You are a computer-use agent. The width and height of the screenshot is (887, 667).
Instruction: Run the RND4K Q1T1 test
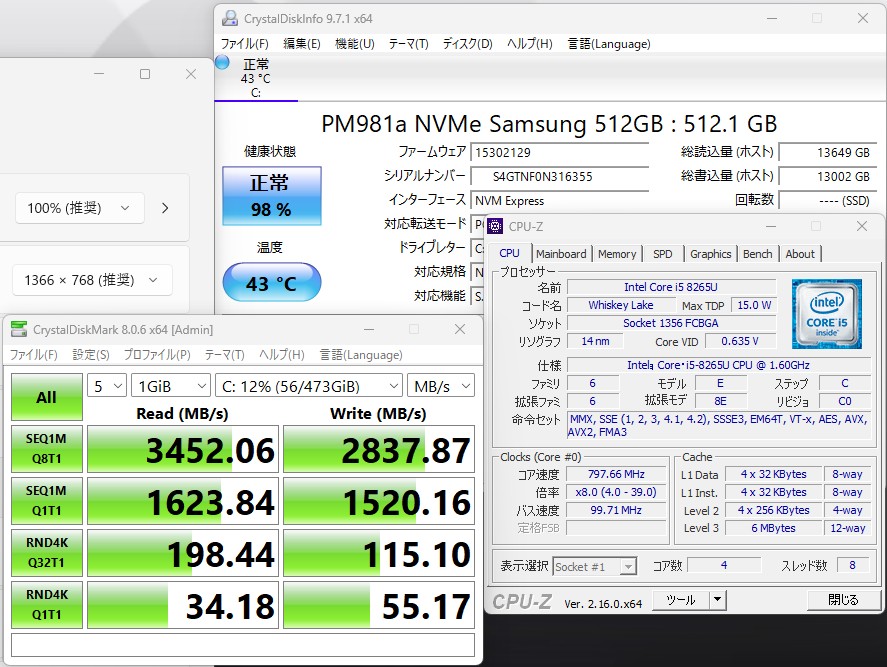tap(46, 605)
